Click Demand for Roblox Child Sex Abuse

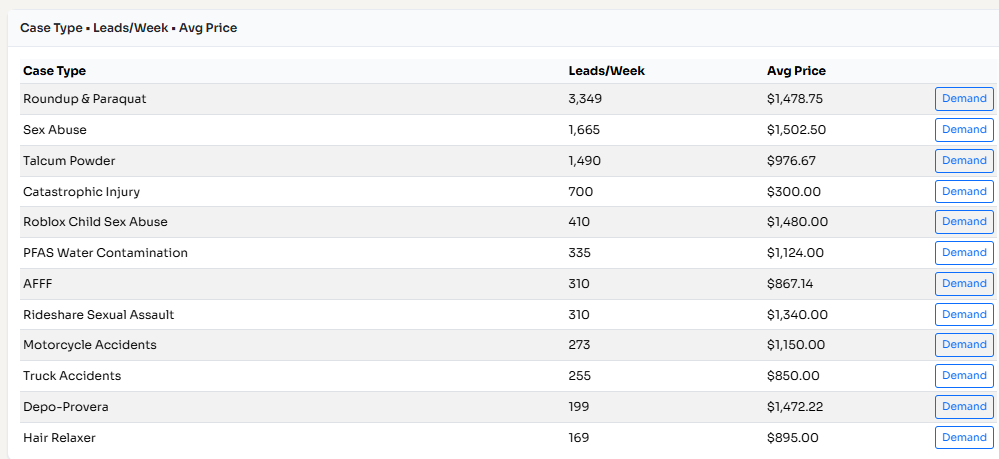(x=964, y=222)
